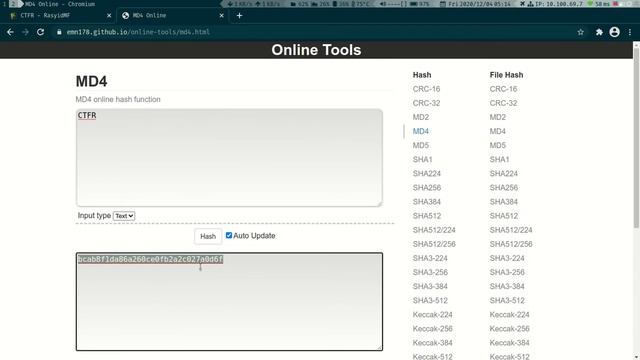
Task: Open SHA3-384 in the Hash column
Action: click(x=430, y=286)
